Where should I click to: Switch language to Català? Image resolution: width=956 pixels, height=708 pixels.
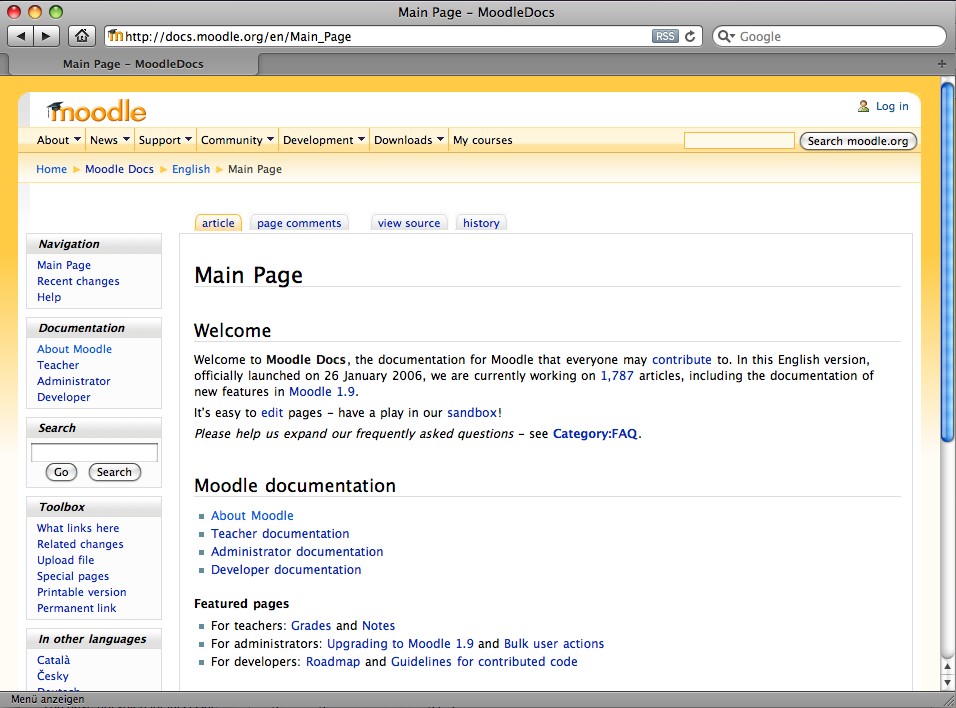click(54, 659)
